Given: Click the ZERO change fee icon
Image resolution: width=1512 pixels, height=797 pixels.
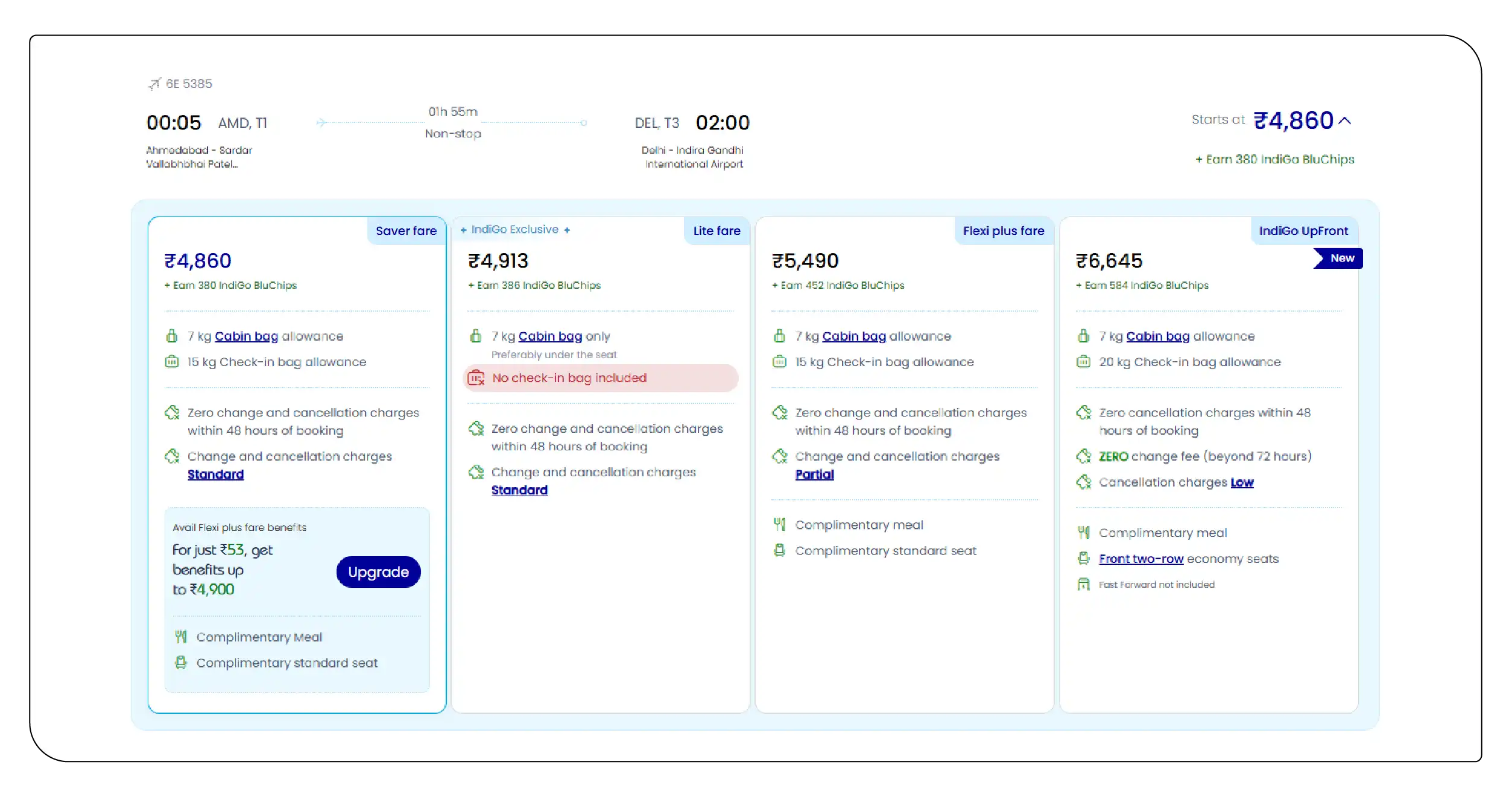Looking at the screenshot, I should click(x=1084, y=456).
